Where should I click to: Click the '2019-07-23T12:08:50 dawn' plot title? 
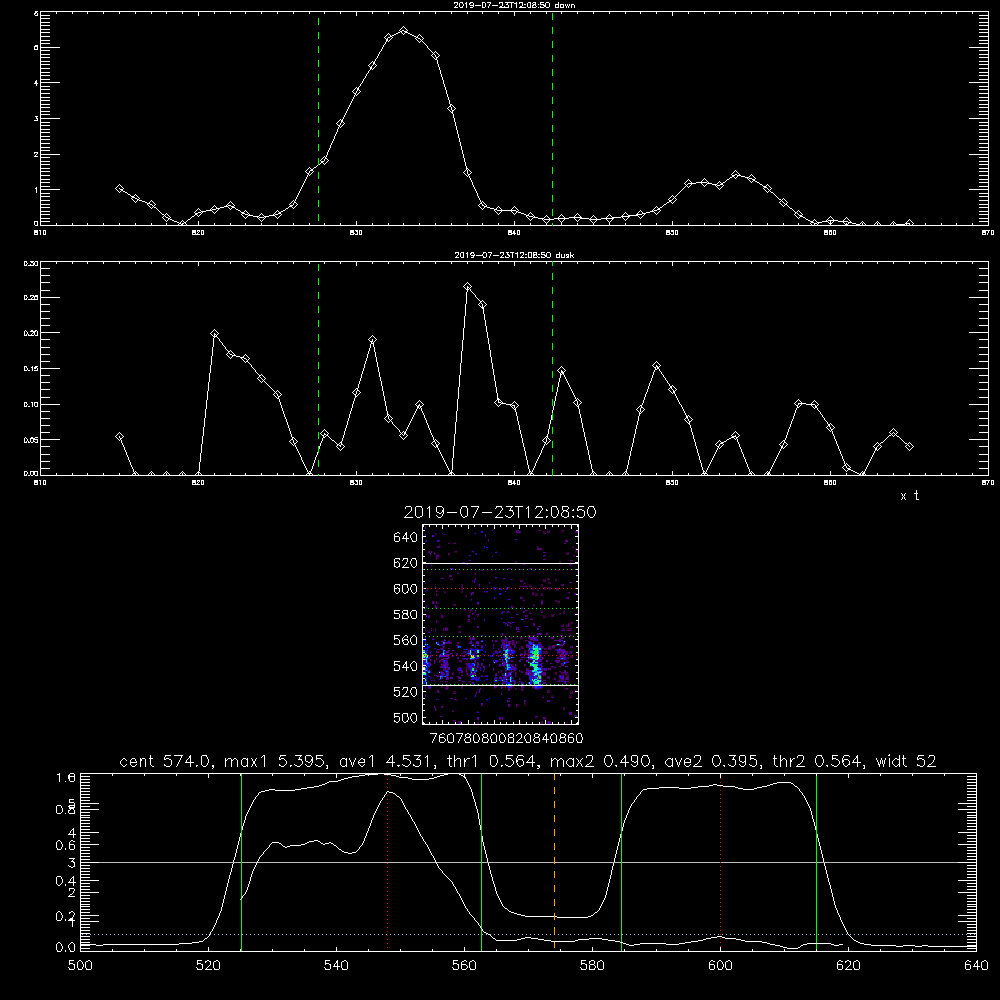514,5
